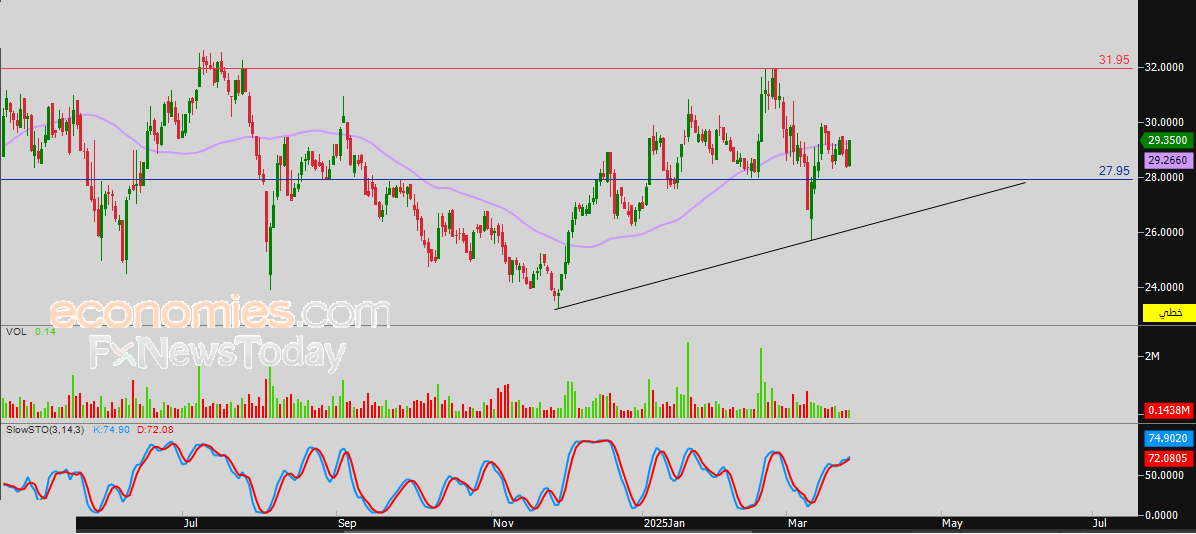Click the 27.95 support level label
Viewport: 1196px width, 534px height.
click(1114, 171)
